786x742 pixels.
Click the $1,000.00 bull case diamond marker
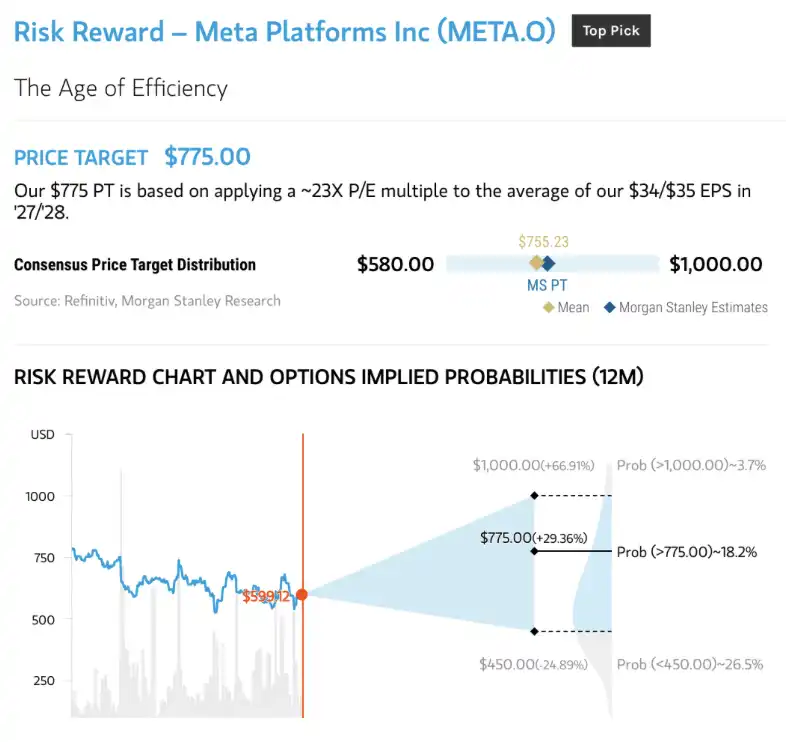tap(534, 495)
